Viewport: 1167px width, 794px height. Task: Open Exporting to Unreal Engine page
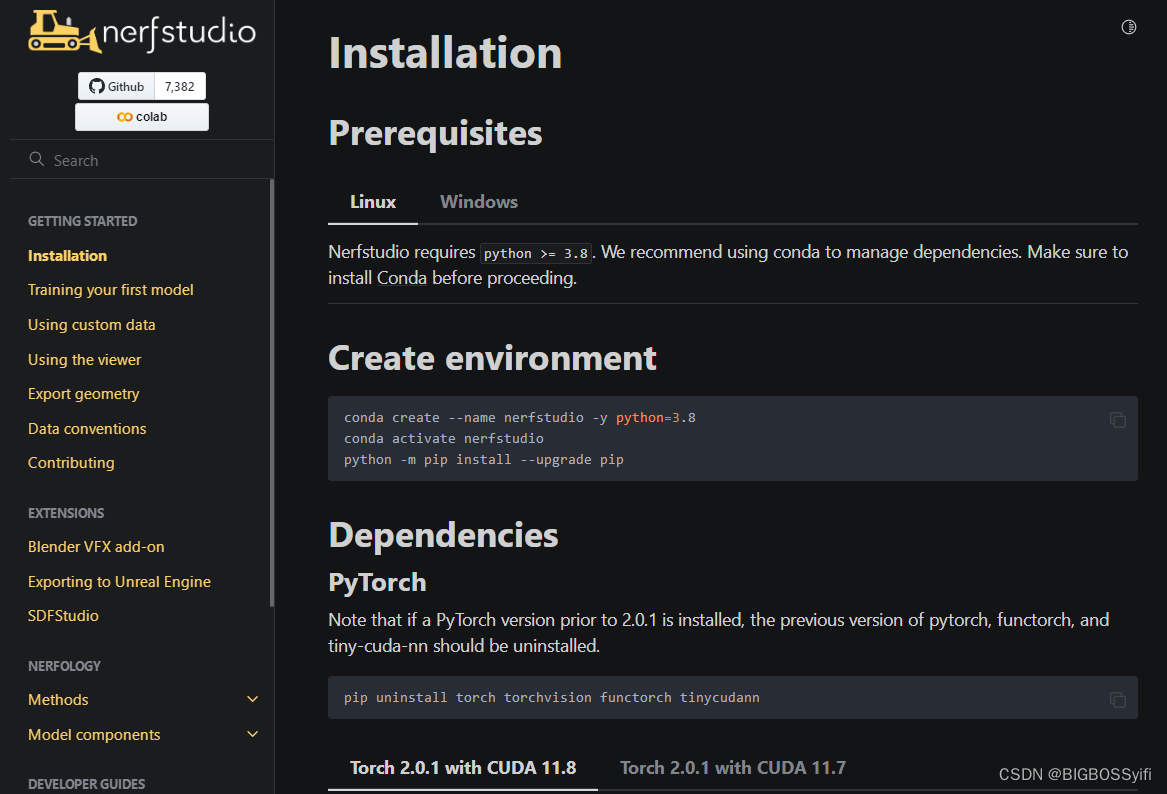(119, 581)
